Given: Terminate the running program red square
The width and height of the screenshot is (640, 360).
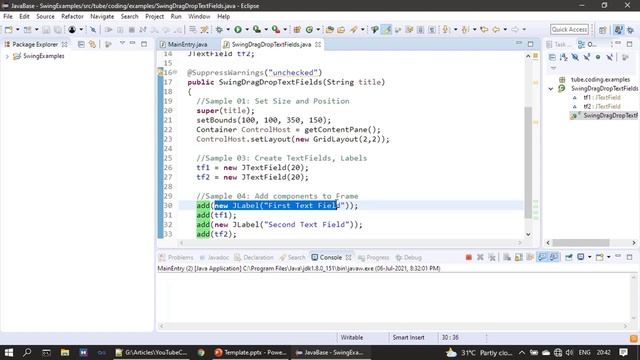Looking at the screenshot, I should click(469, 257).
